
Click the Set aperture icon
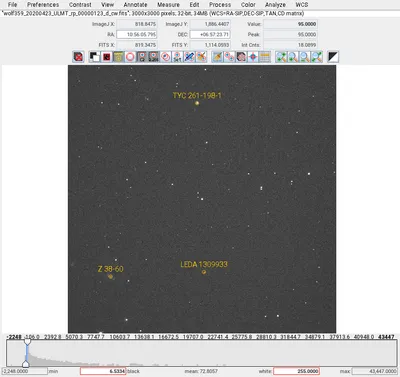pyautogui.click(x=177, y=57)
